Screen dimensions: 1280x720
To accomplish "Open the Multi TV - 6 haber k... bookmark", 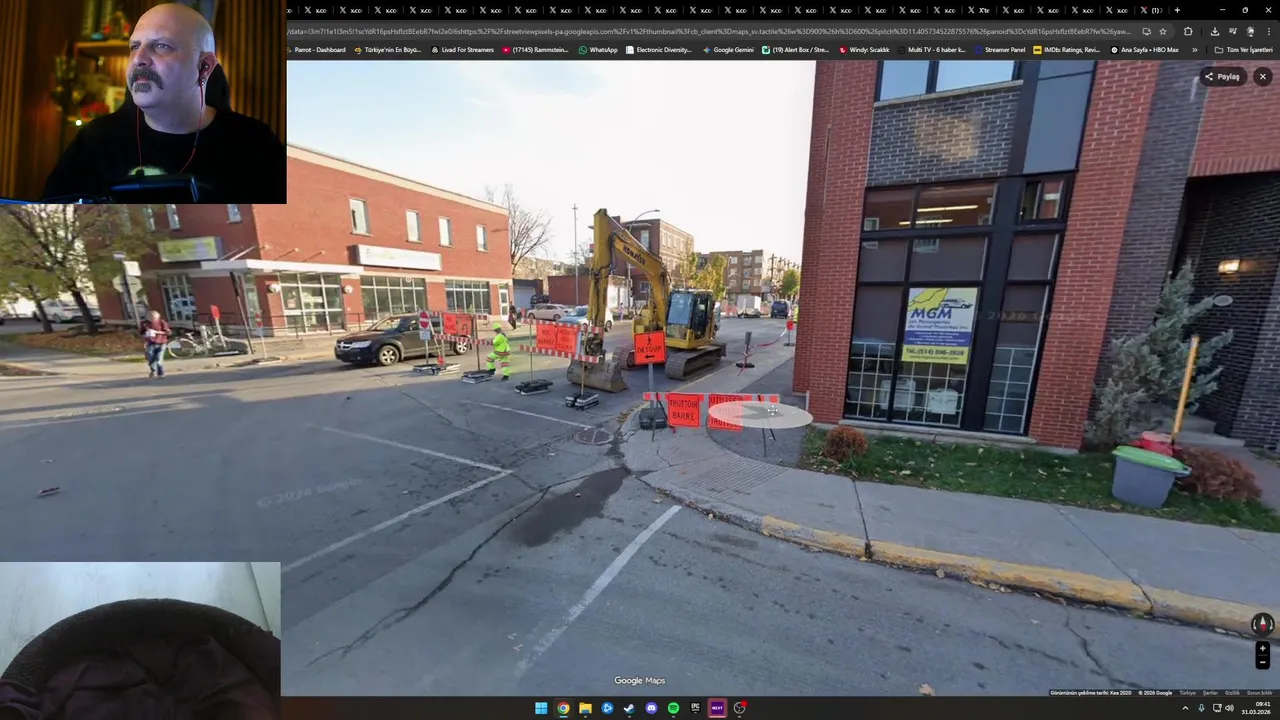I will click(x=932, y=50).
